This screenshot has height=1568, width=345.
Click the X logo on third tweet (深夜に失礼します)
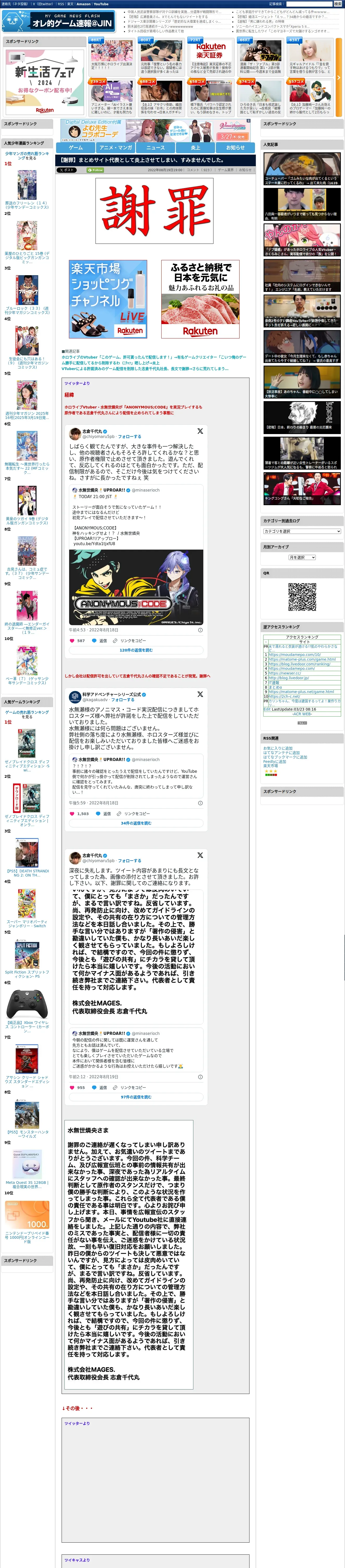click(200, 855)
